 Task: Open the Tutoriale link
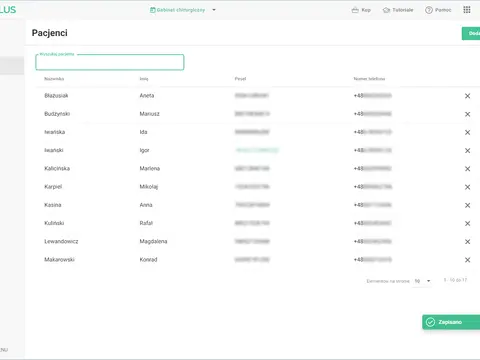[398, 10]
